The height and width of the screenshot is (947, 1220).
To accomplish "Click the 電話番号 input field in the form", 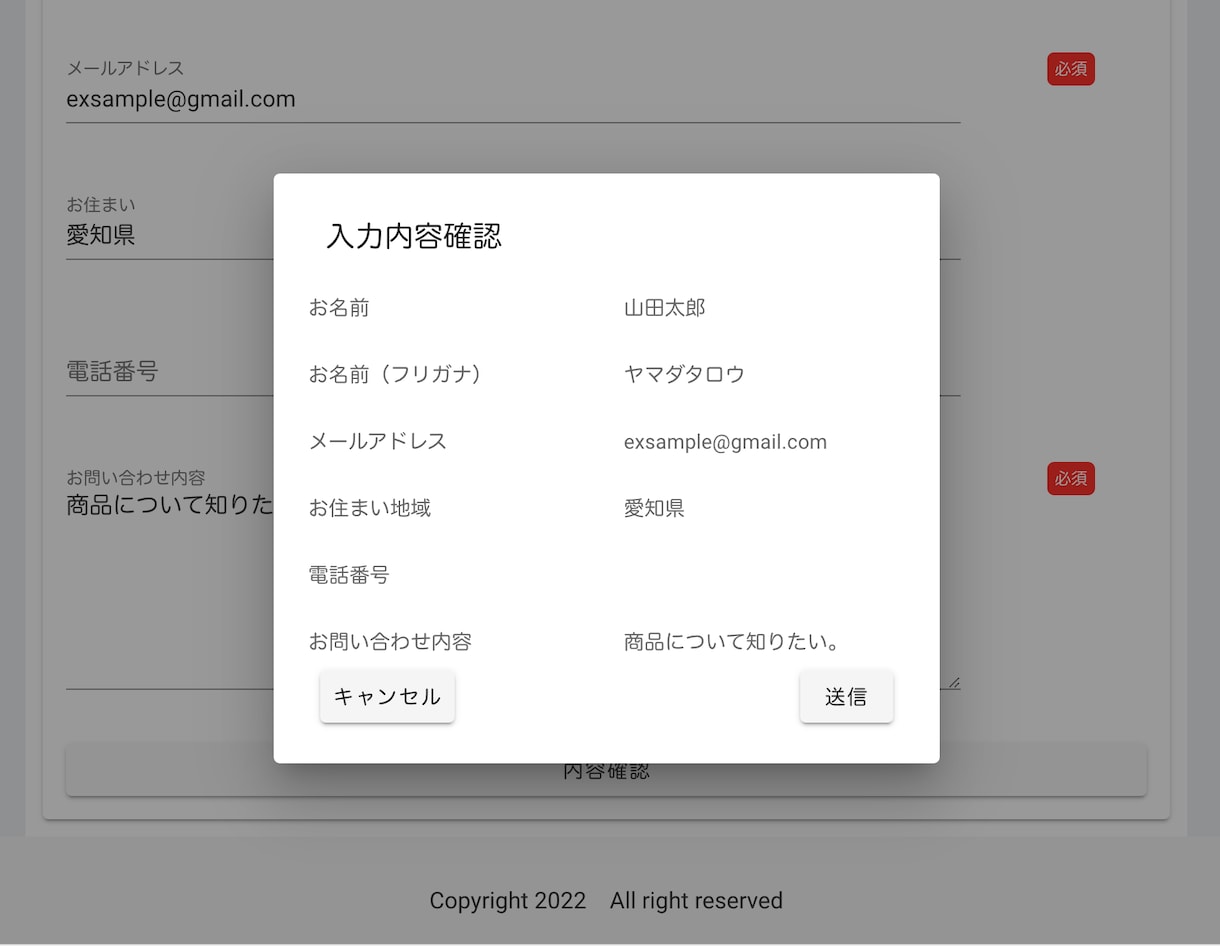I will coord(513,372).
